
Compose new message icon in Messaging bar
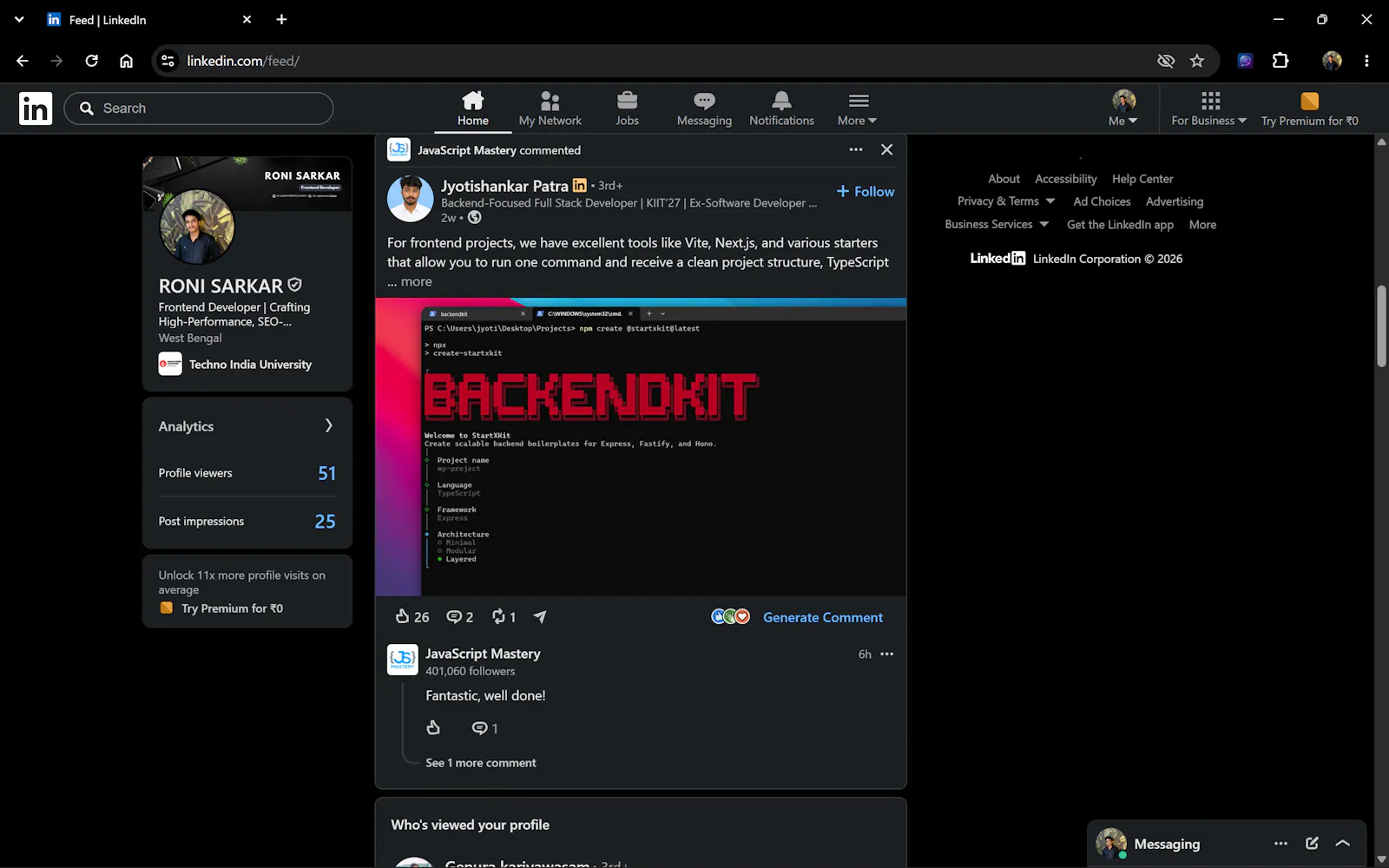1312,844
